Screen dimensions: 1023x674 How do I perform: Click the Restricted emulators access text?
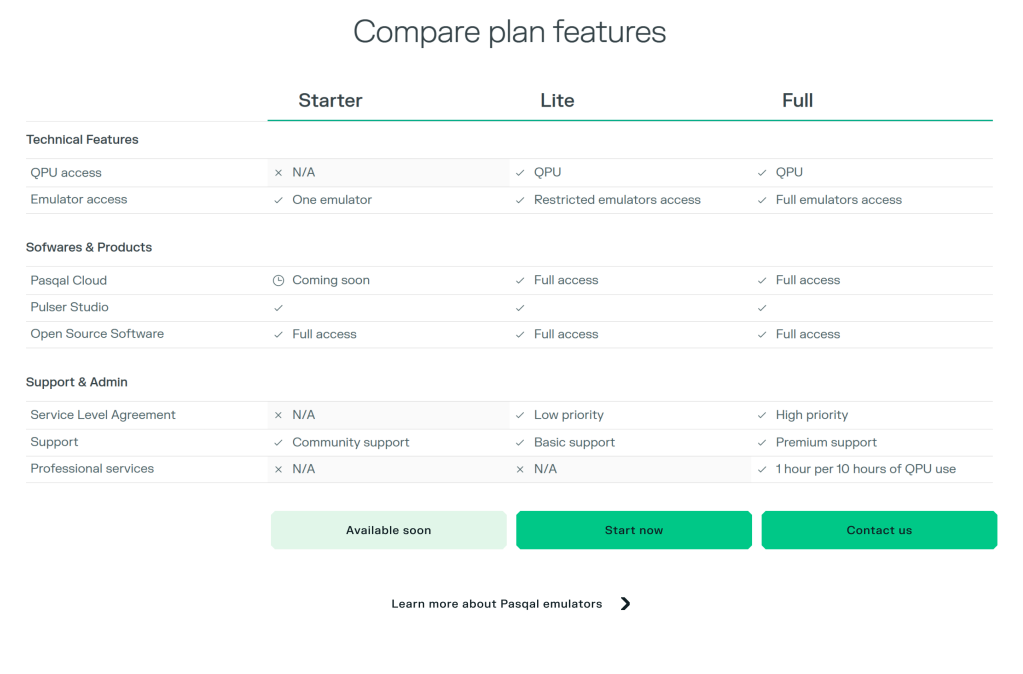(x=617, y=200)
